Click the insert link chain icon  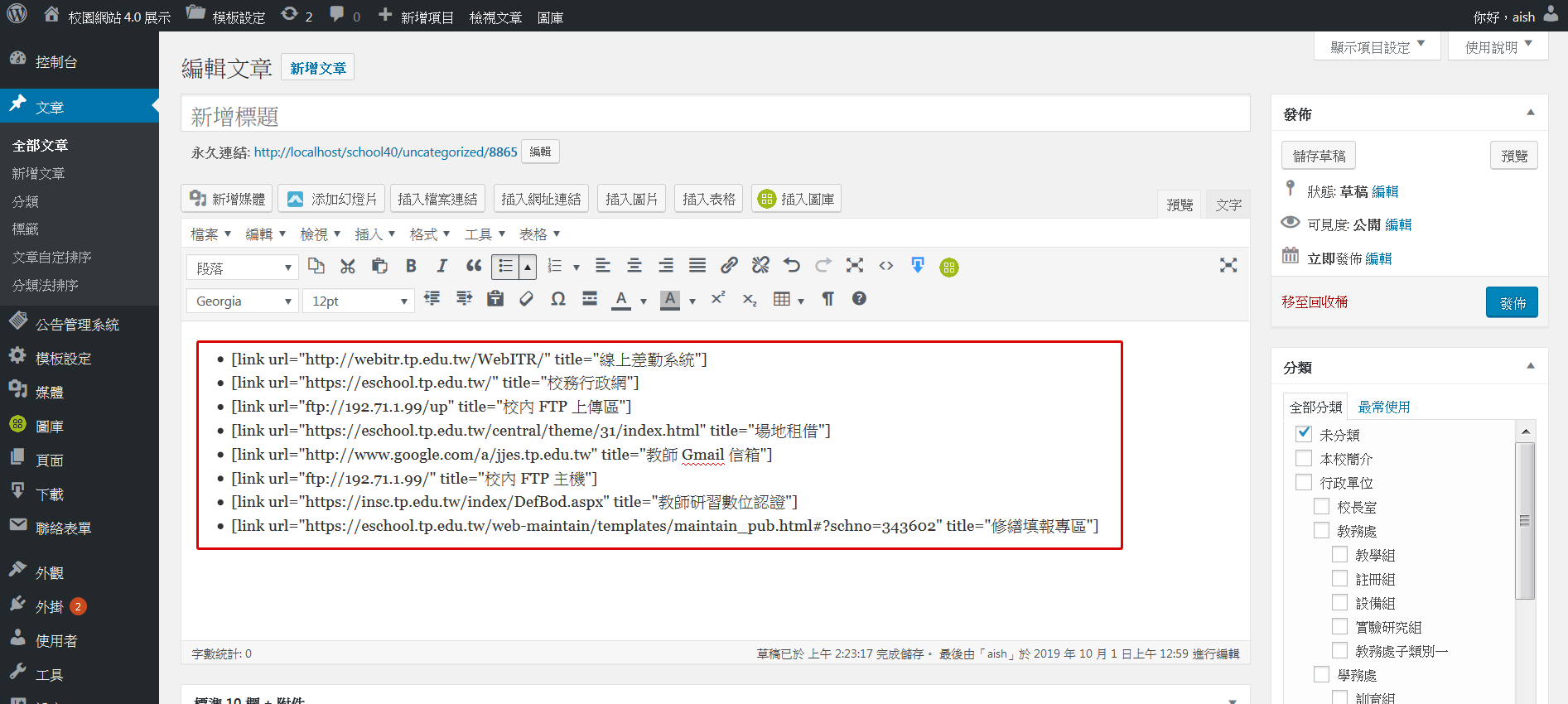coord(729,266)
